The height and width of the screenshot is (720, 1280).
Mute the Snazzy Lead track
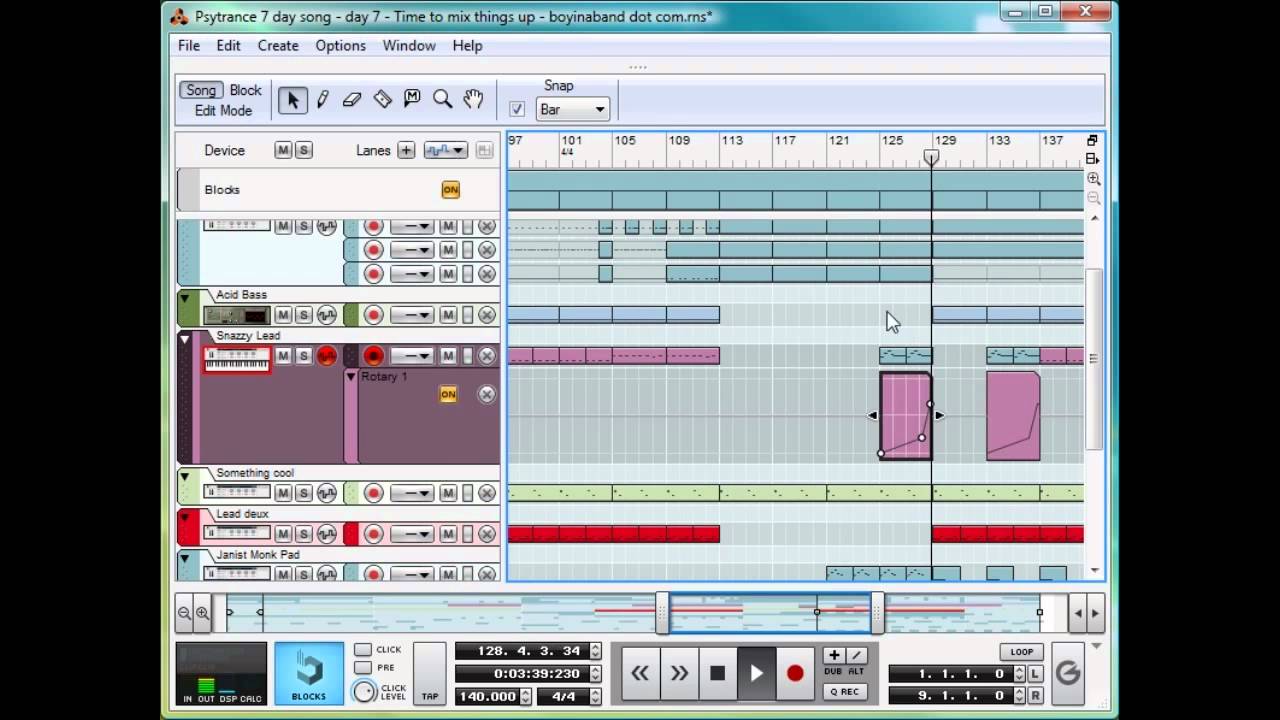(284, 356)
